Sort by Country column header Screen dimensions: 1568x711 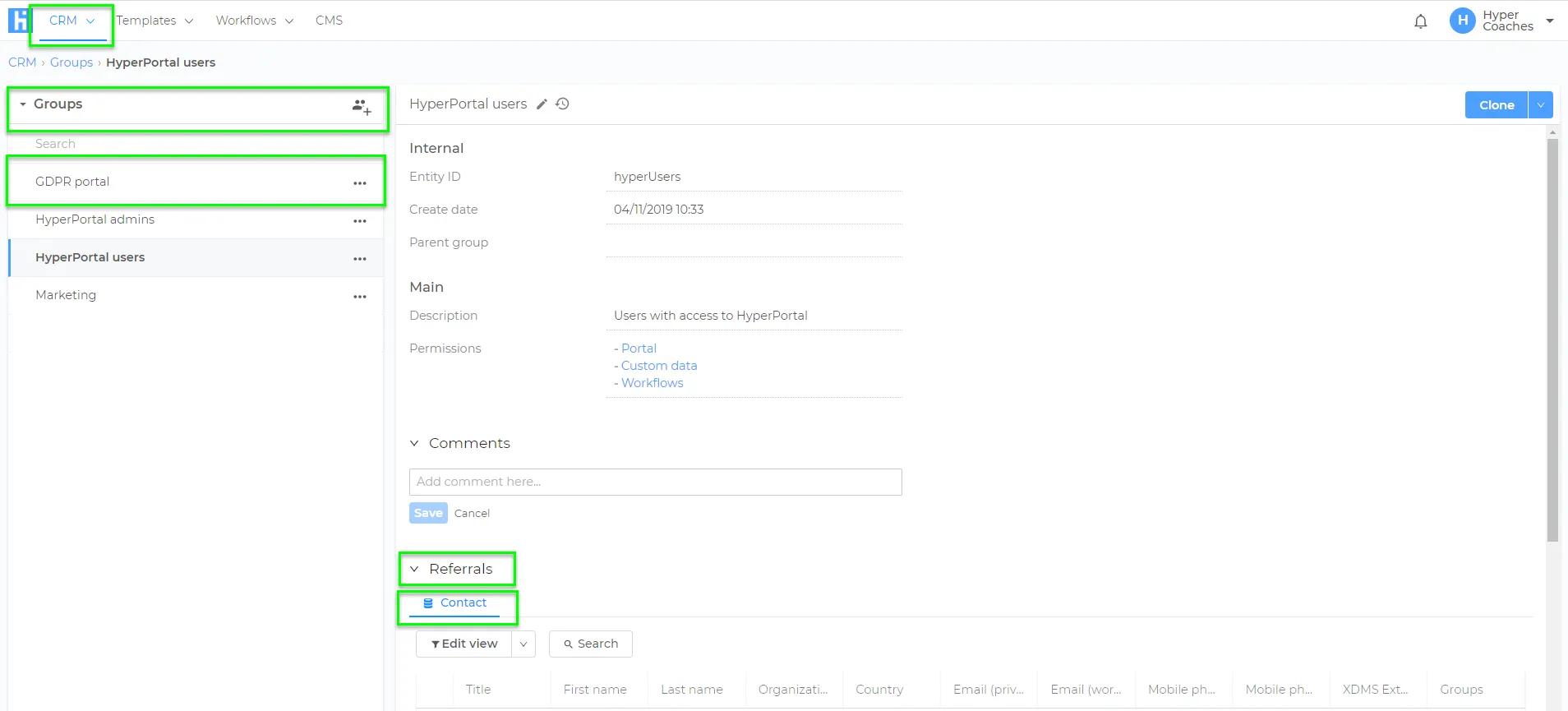(x=879, y=690)
